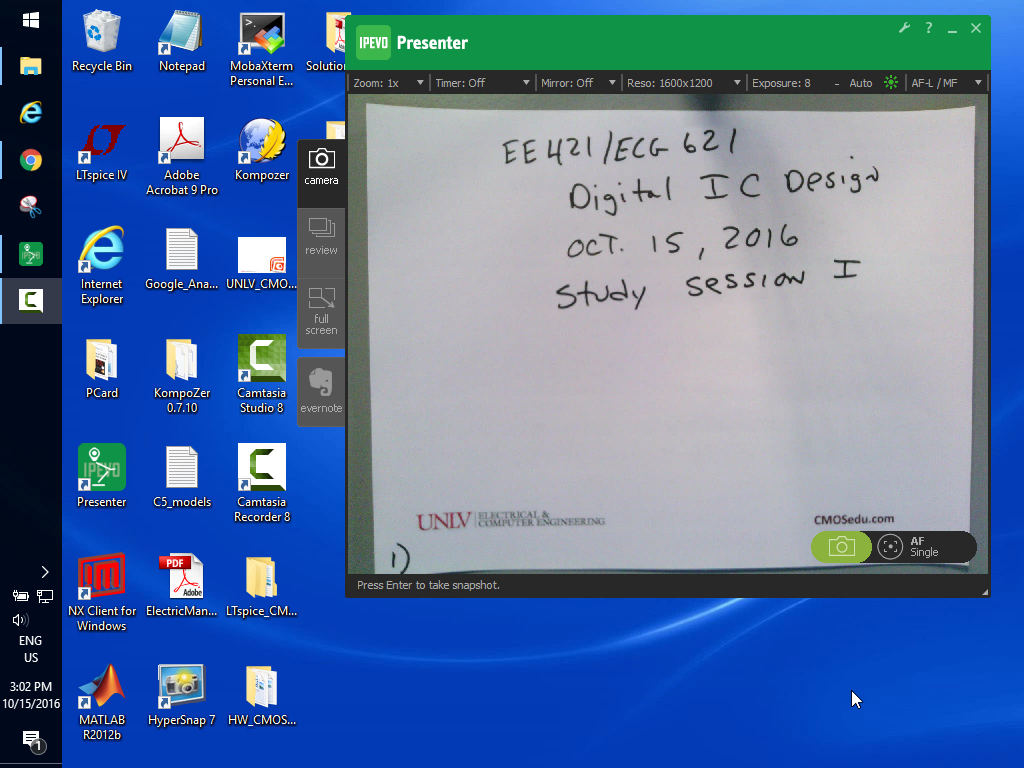Open the UNLV_CMO... file
The image size is (1024, 768).
click(x=261, y=263)
